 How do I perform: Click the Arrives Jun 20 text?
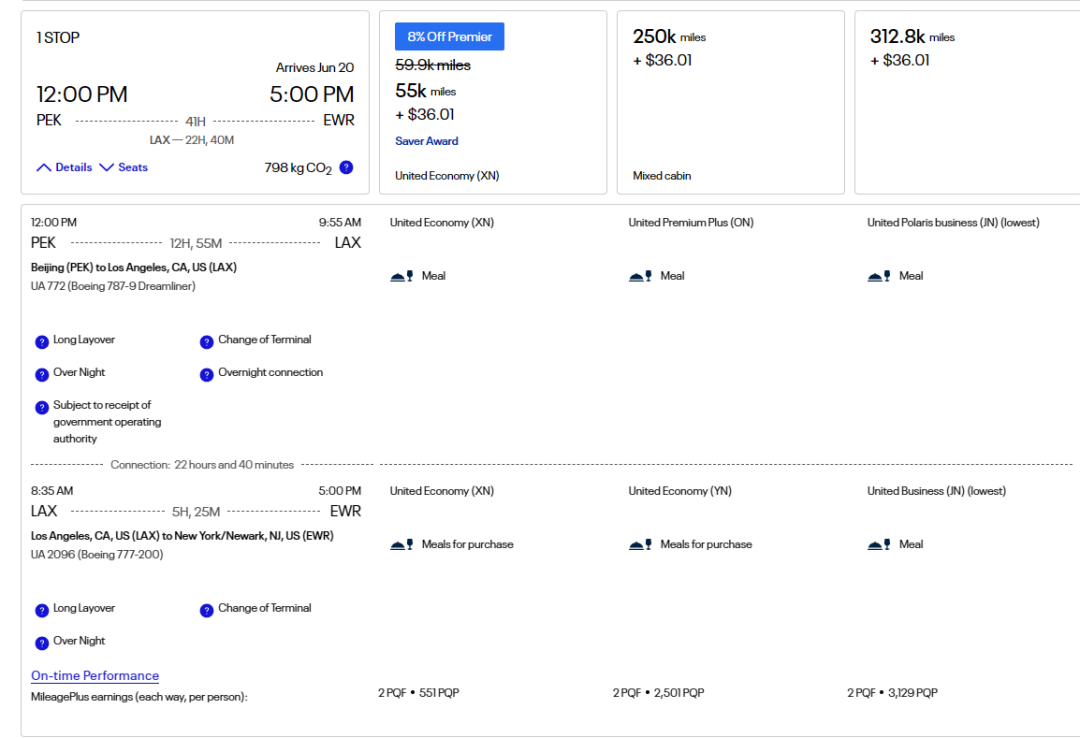(315, 68)
